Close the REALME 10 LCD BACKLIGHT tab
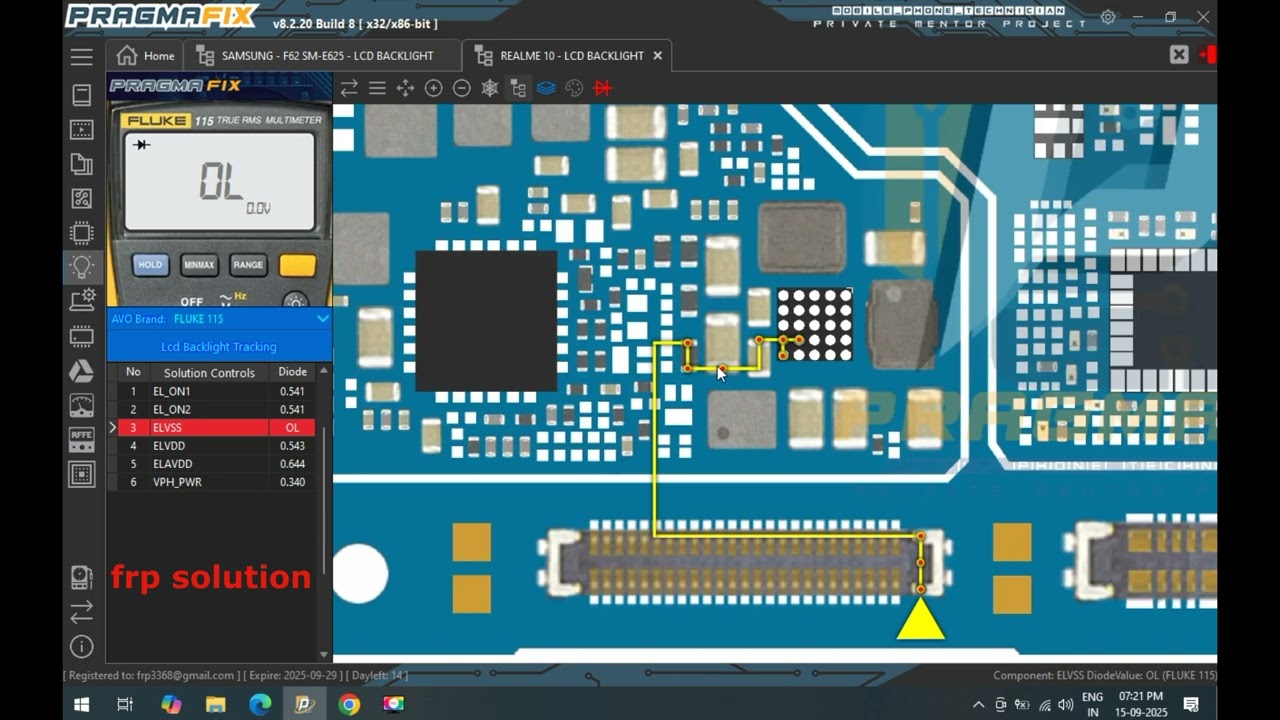The image size is (1280, 720). 657,56
